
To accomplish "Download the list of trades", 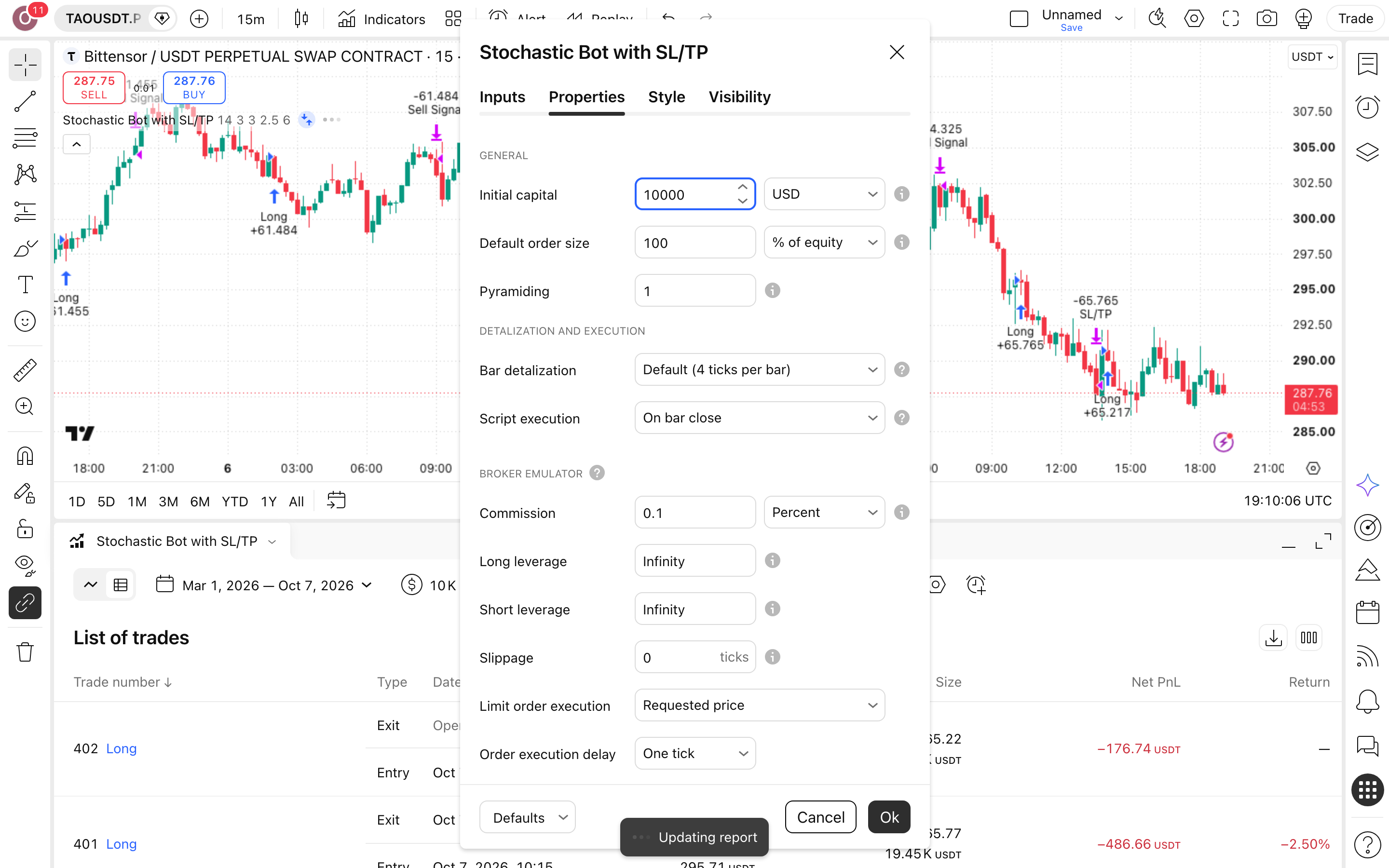I will pyautogui.click(x=1273, y=638).
